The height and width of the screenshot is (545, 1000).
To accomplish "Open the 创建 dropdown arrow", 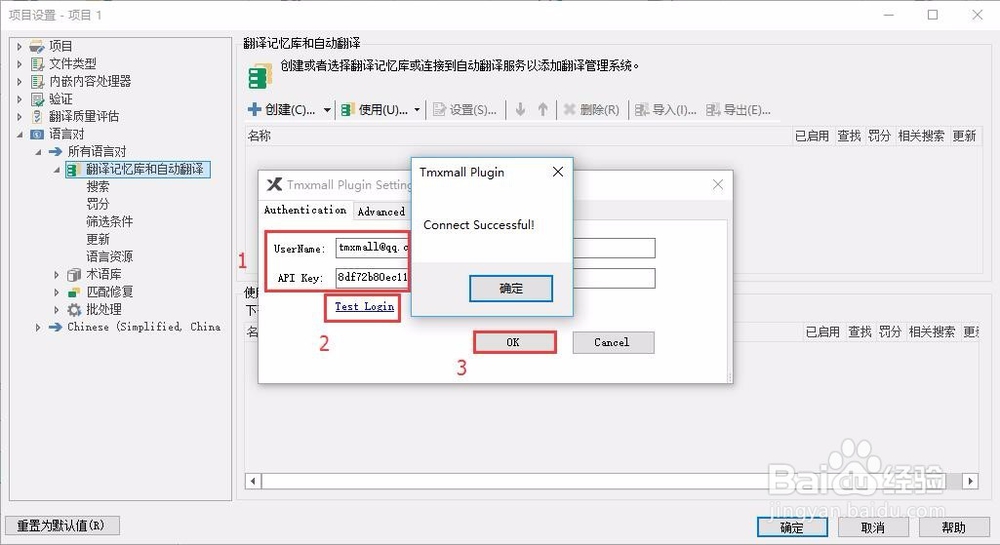I will pyautogui.click(x=327, y=110).
